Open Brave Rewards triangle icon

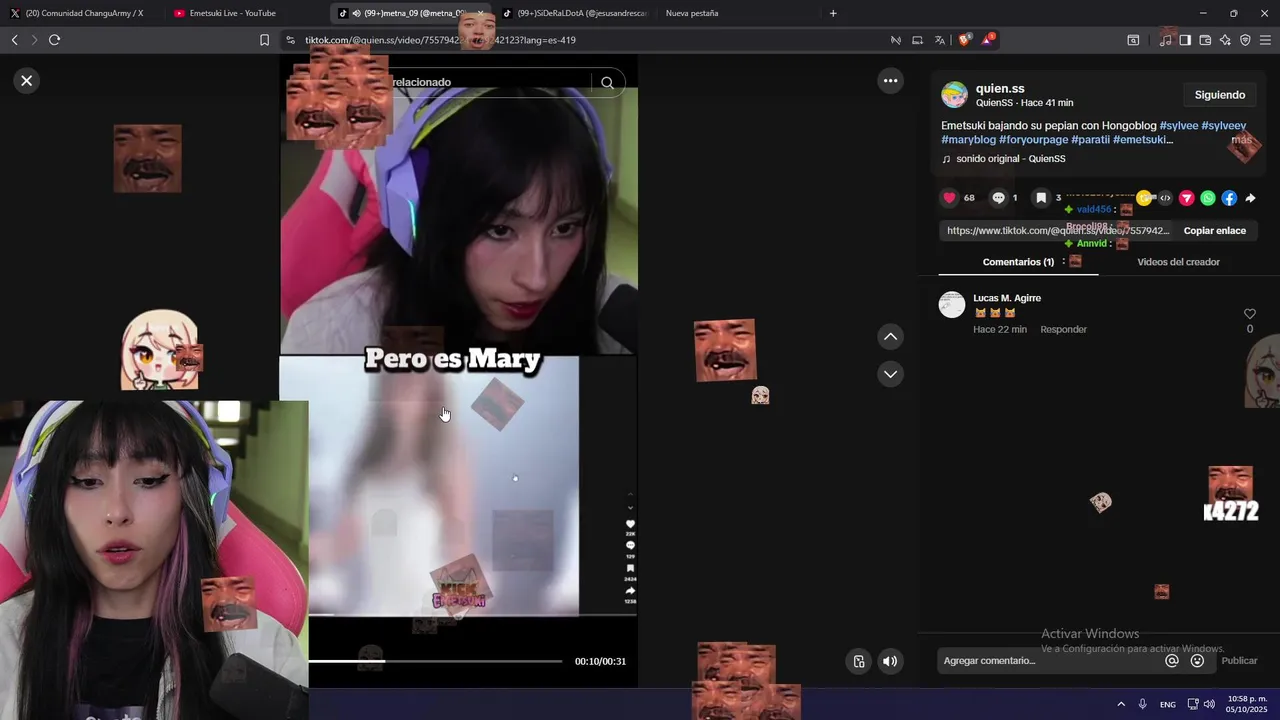tap(987, 40)
